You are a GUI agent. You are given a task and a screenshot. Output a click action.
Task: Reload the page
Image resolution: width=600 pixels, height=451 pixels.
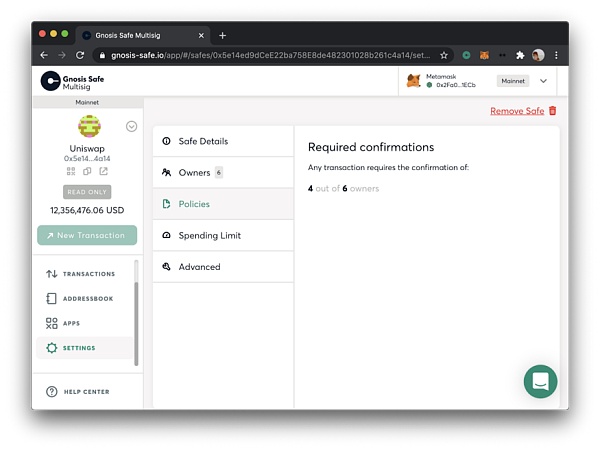[x=78, y=55]
